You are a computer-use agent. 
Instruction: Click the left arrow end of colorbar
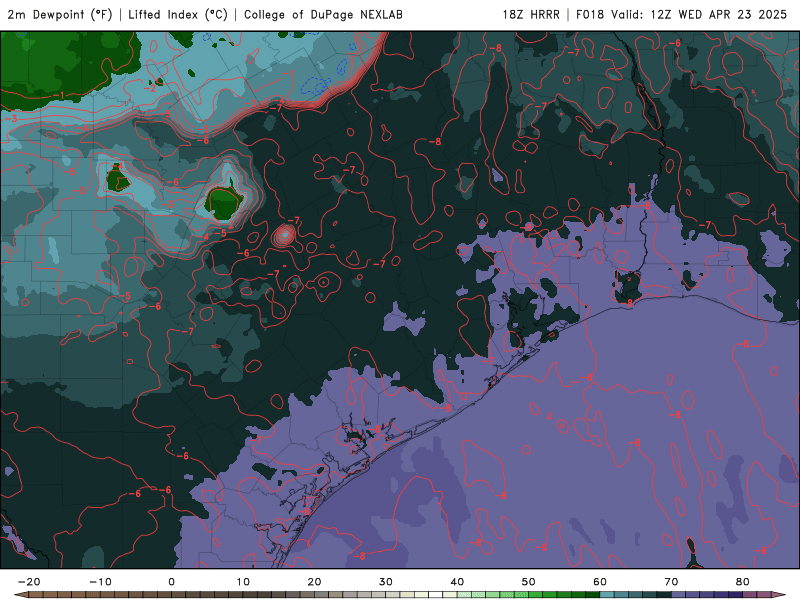[x=21, y=595]
